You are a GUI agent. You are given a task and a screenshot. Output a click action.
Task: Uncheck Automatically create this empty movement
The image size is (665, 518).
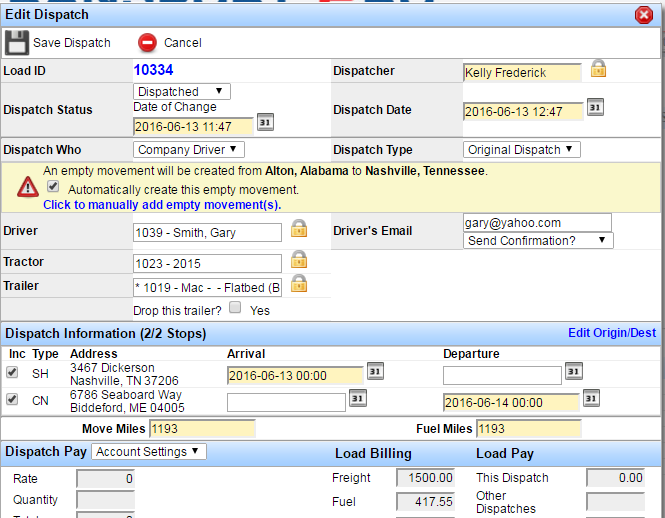click(53, 186)
